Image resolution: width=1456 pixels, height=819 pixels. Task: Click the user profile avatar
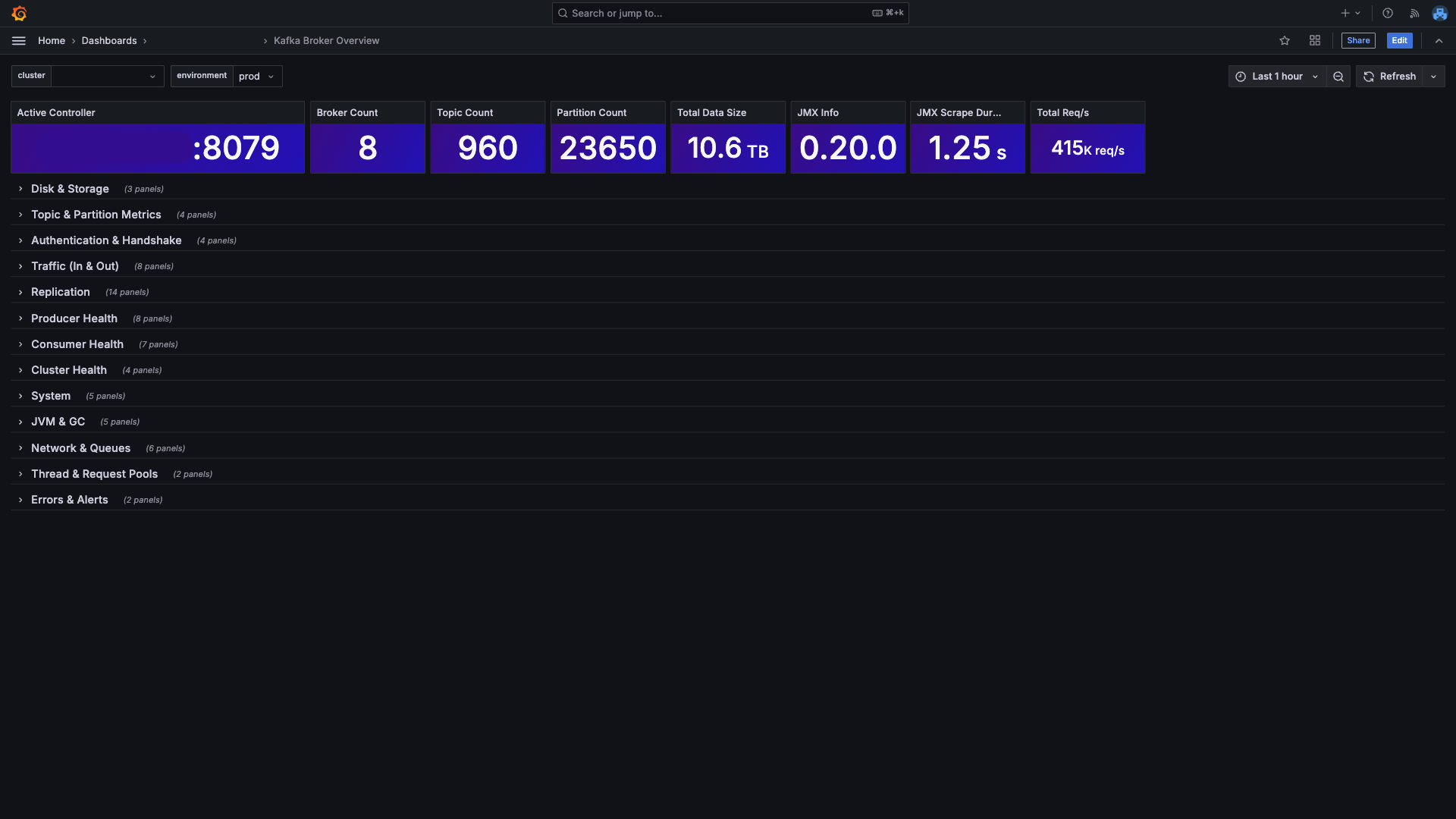(1439, 13)
